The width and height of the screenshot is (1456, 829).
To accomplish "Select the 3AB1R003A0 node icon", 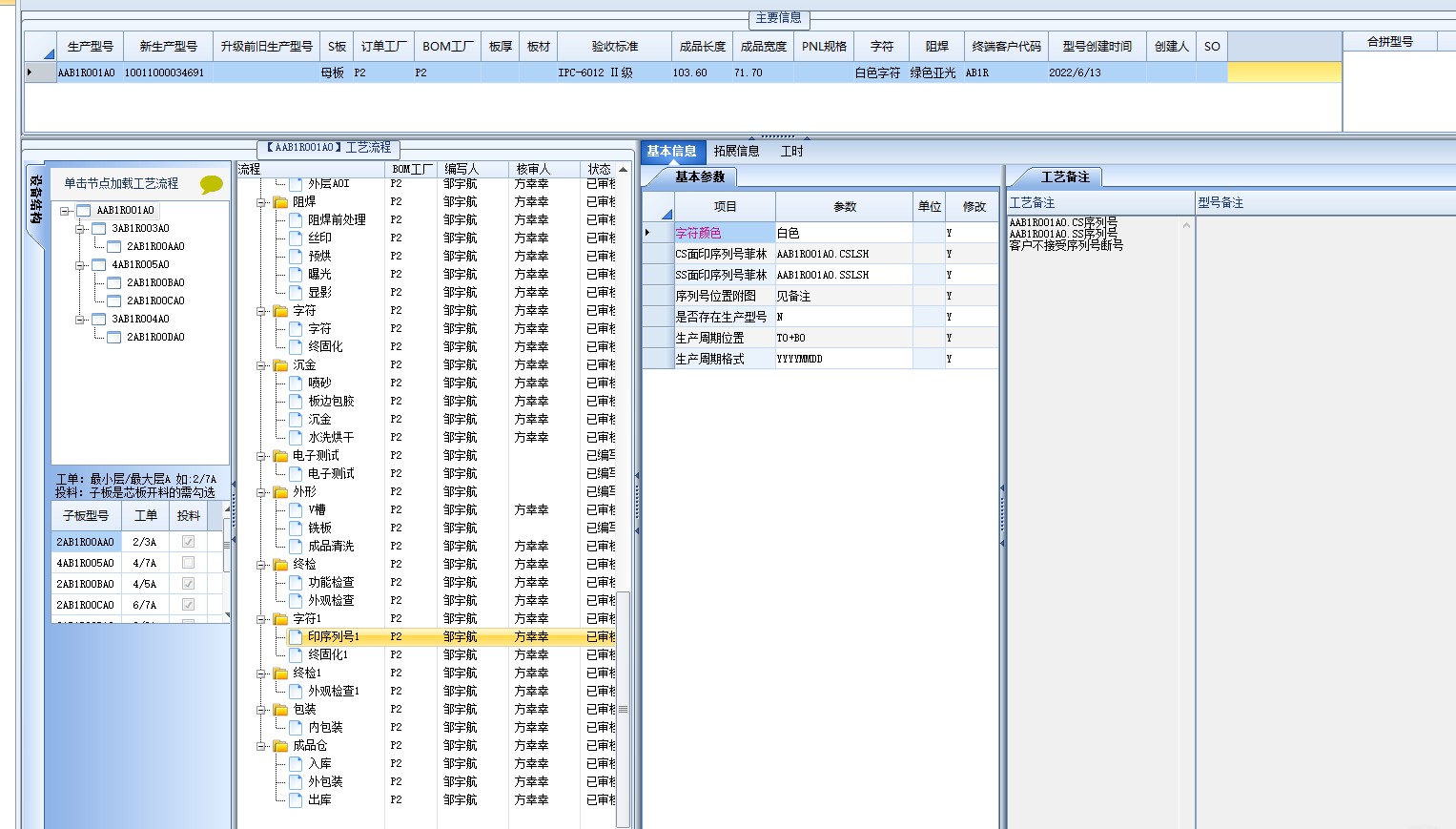I will click(98, 228).
